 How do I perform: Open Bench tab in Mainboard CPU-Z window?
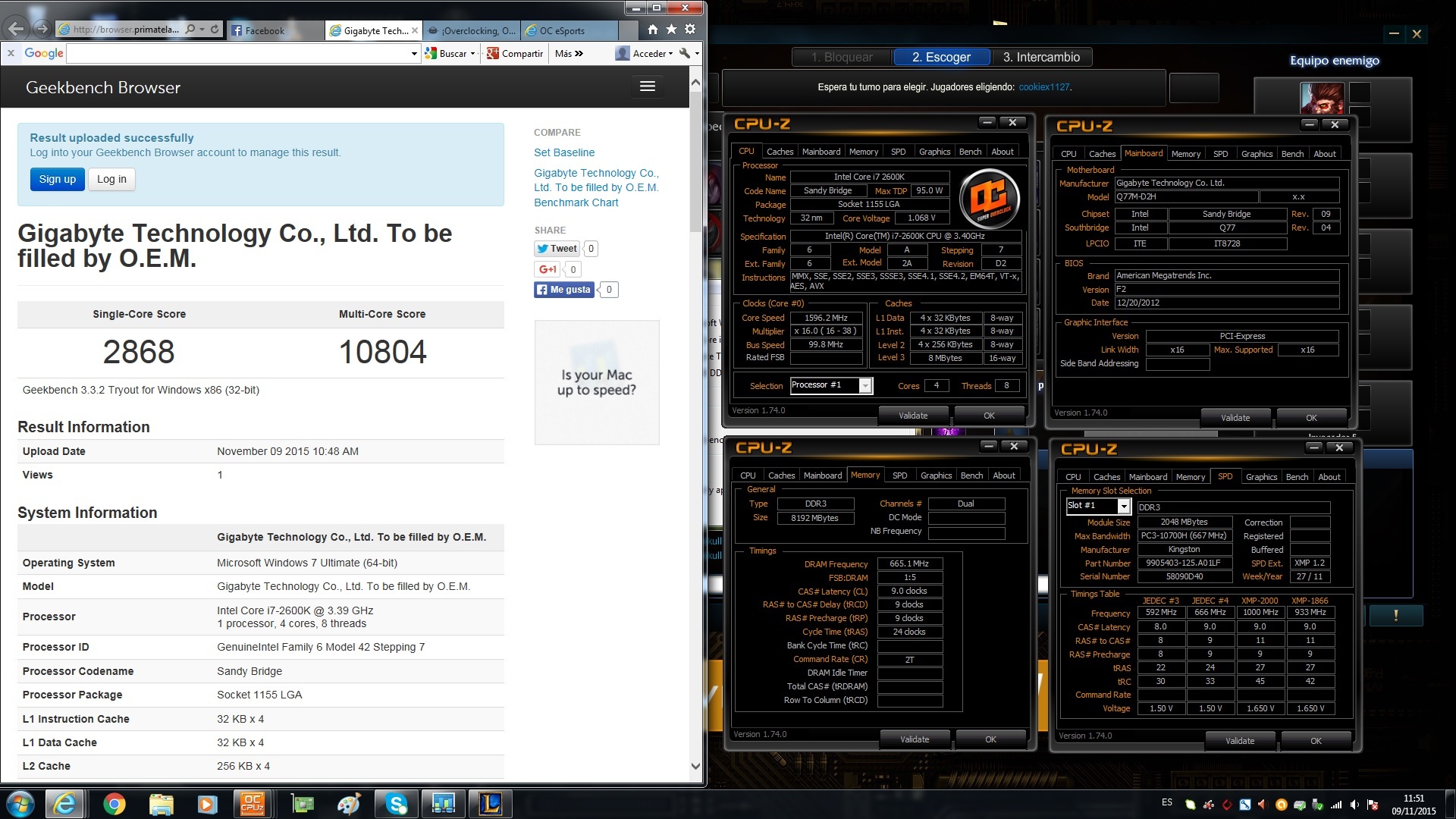1292,154
